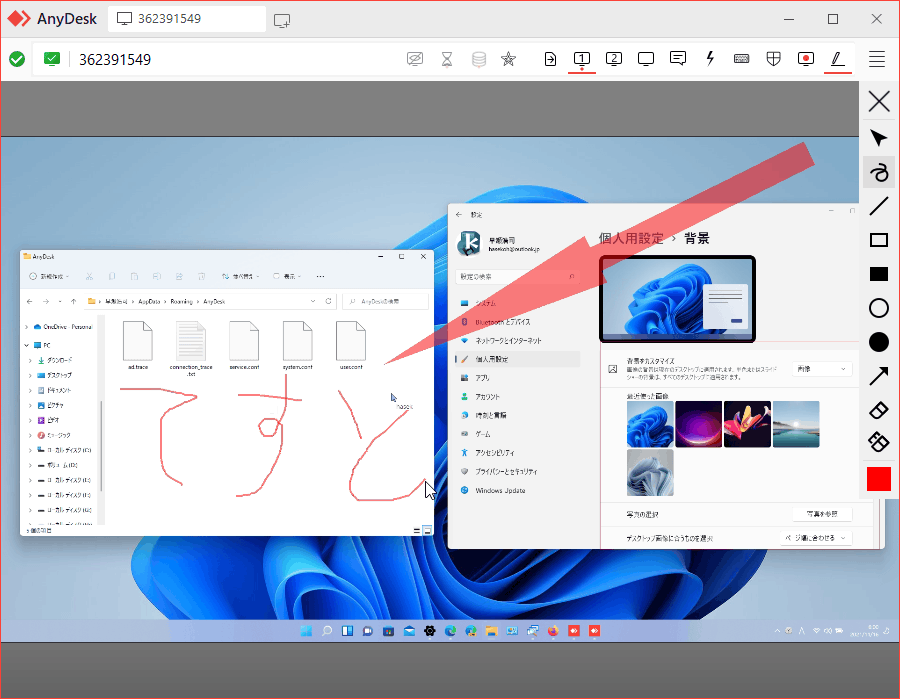Image resolution: width=900 pixels, height=699 pixels.
Task: Select the filled rectangle whiteboard tool
Action: (x=879, y=274)
